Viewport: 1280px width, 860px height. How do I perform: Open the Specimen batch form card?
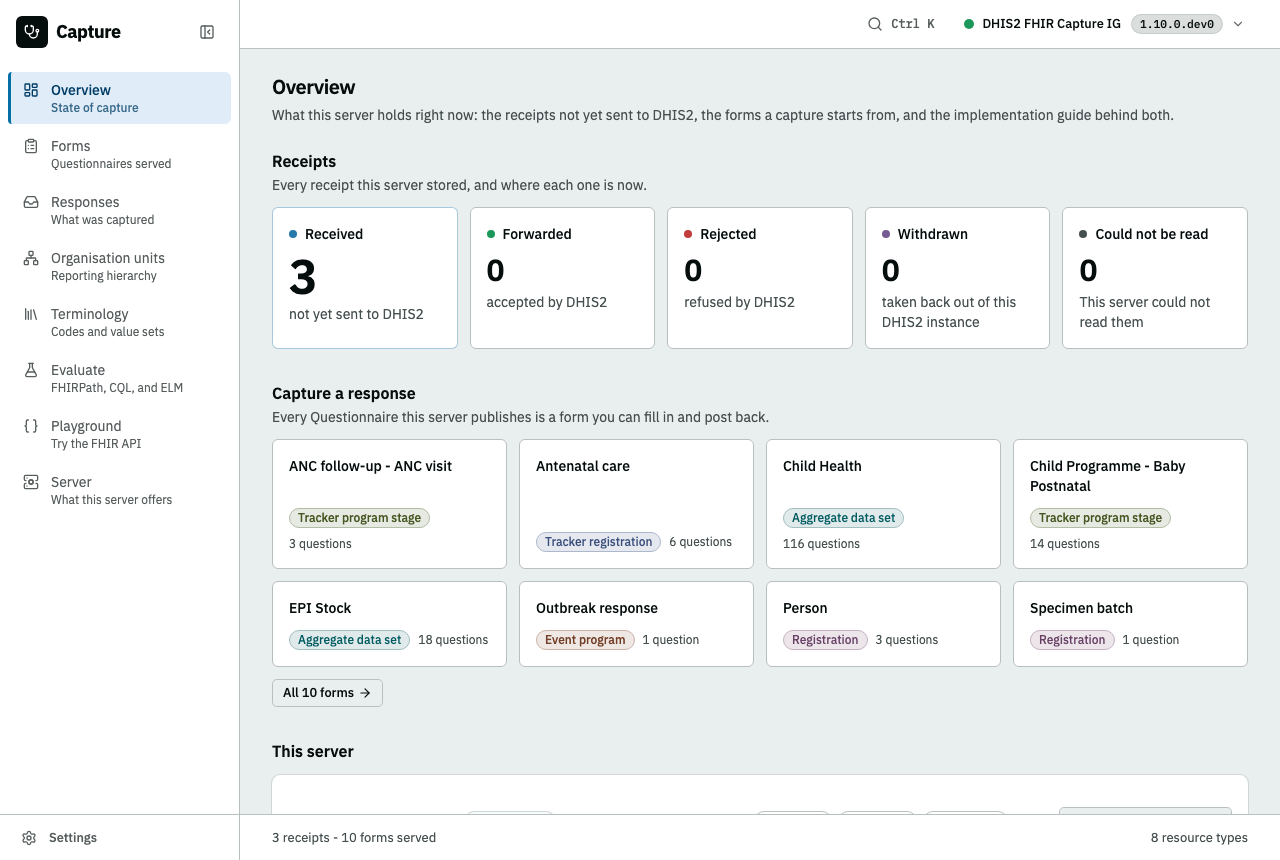[x=1130, y=624]
